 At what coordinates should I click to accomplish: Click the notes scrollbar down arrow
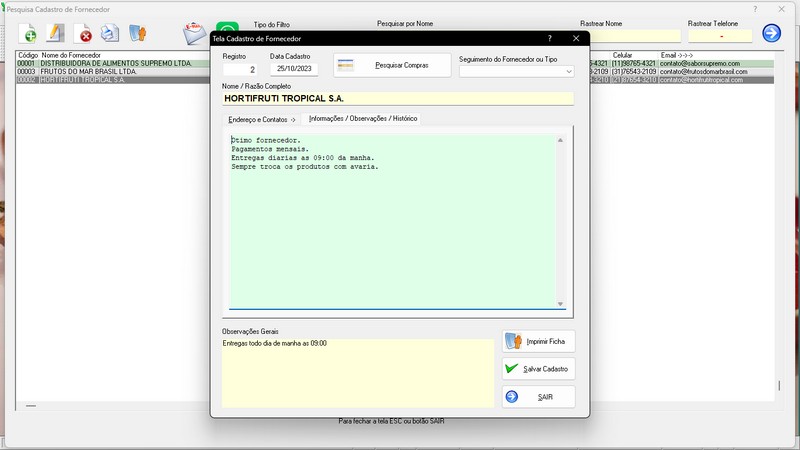point(560,304)
